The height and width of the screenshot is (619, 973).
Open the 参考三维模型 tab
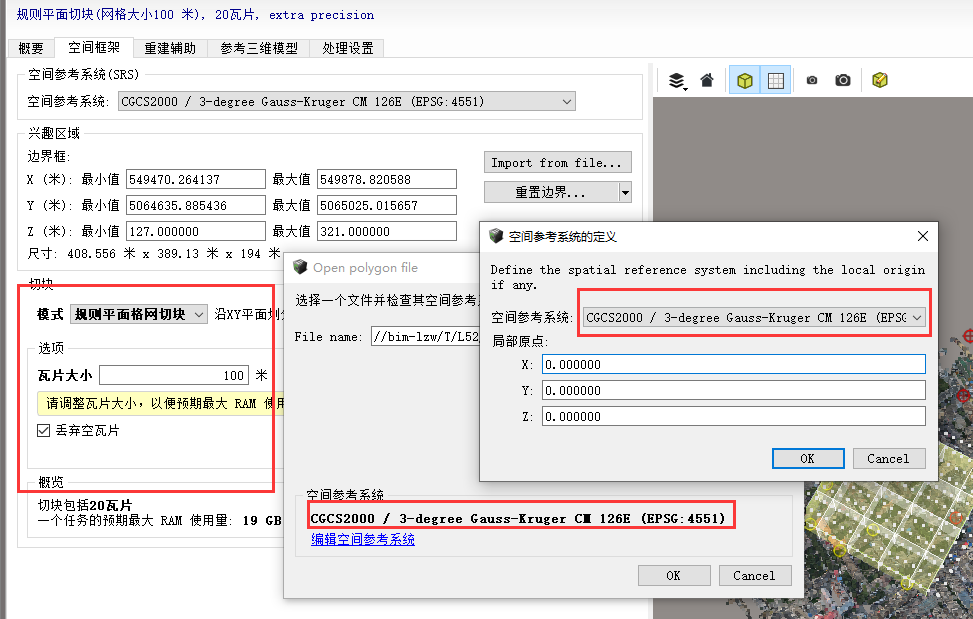(x=258, y=48)
